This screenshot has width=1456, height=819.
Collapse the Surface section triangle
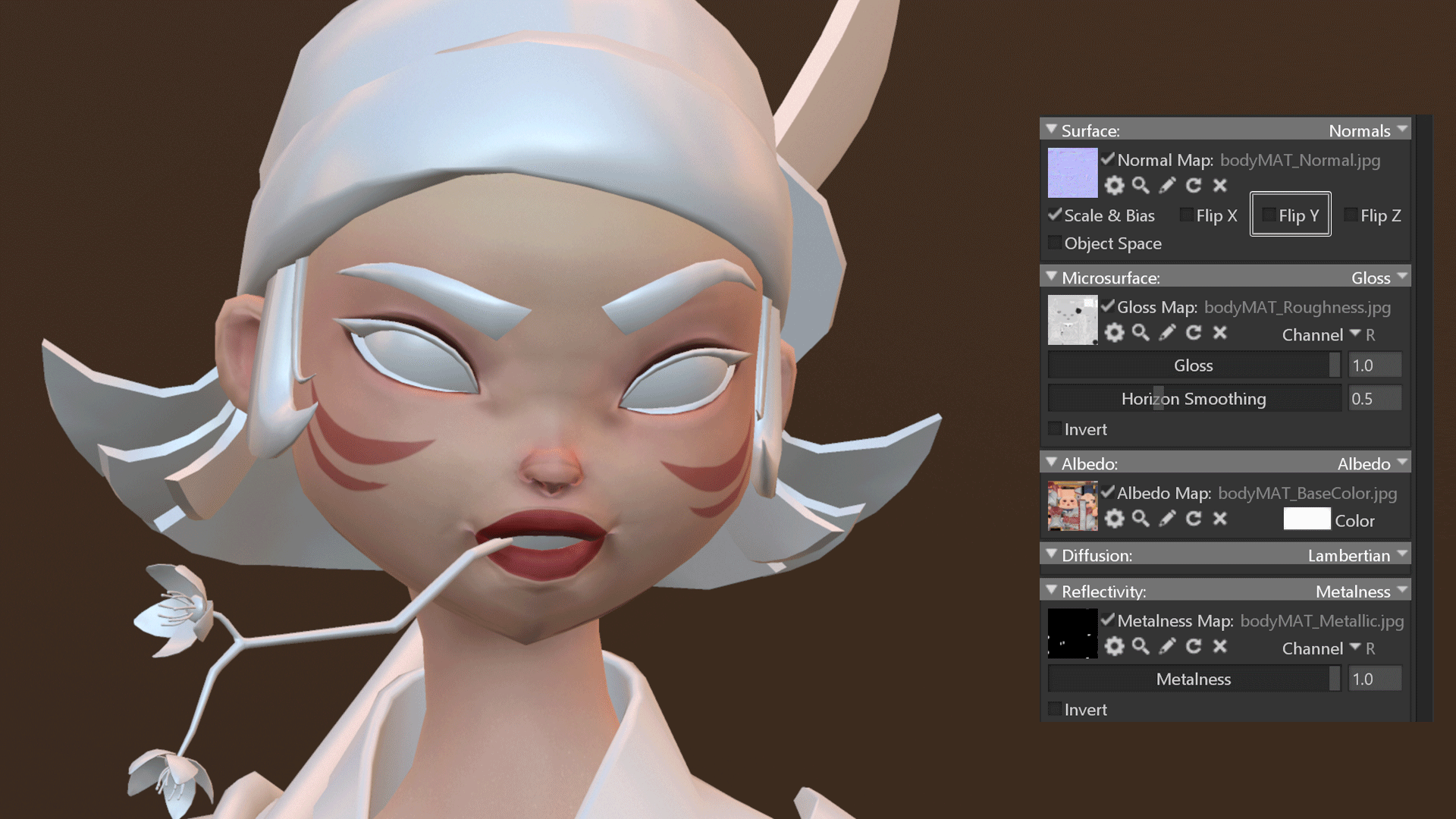click(x=1051, y=130)
